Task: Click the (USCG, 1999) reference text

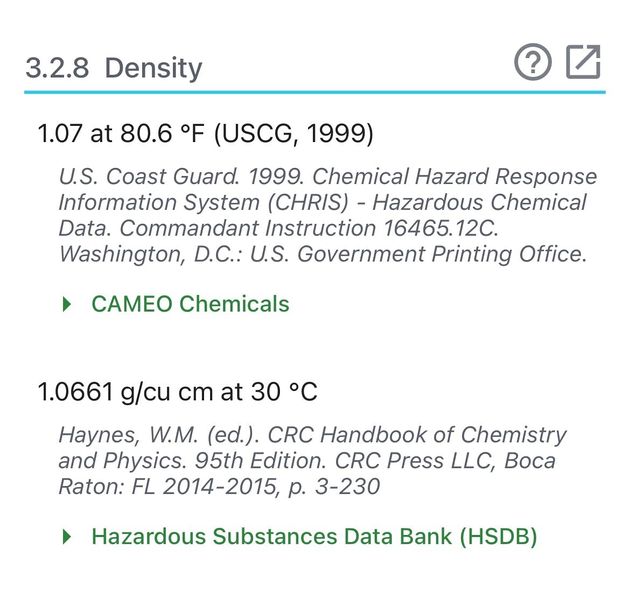Action: click(x=294, y=133)
